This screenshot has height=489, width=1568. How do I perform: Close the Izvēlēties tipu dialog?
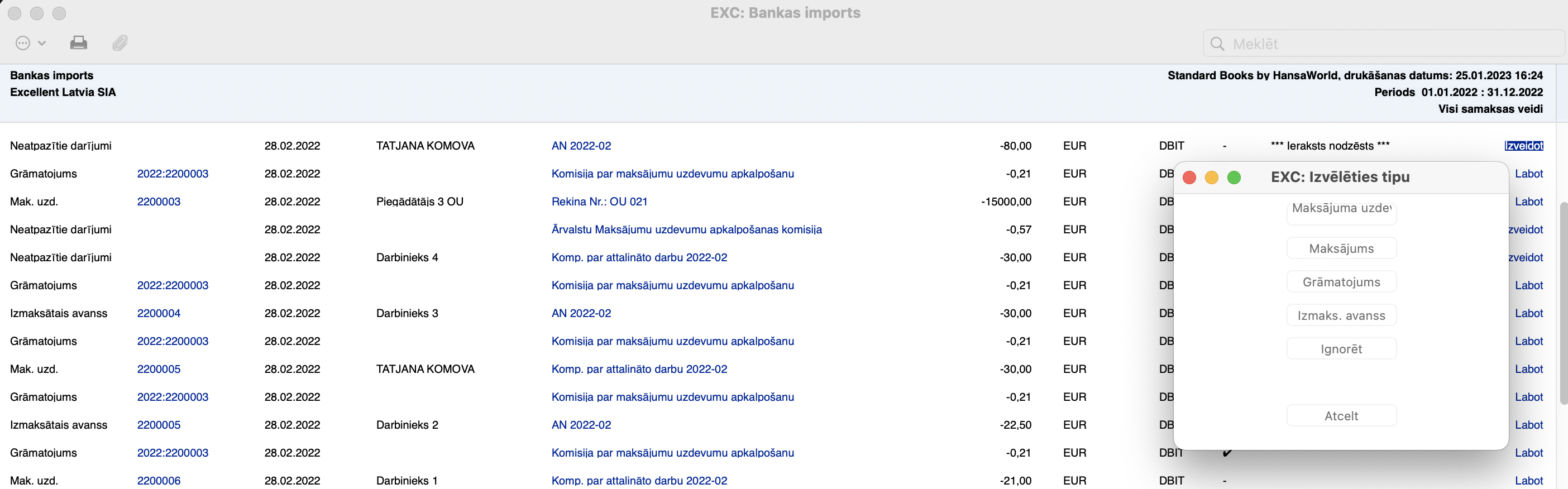coord(1189,177)
